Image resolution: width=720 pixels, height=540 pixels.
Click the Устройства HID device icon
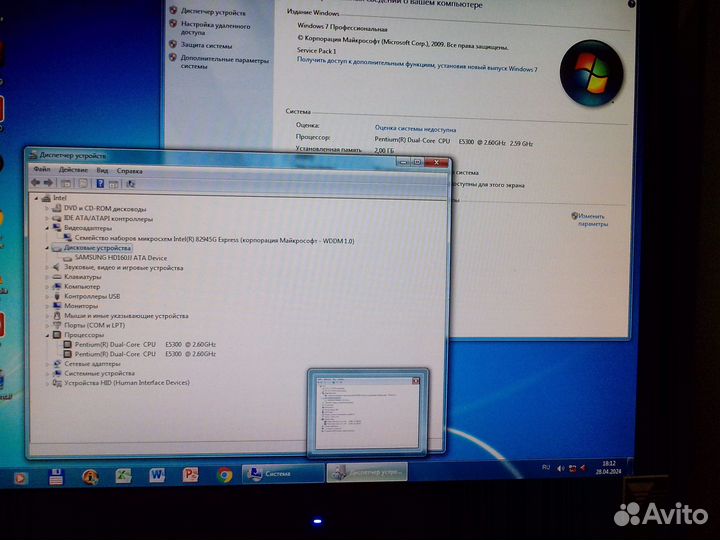(x=57, y=382)
